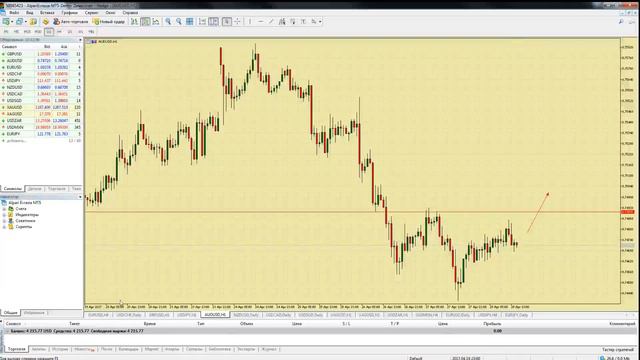This screenshot has width=640, height=360.
Task: Select EURJPY row in Market Watch
Action: pos(41,134)
